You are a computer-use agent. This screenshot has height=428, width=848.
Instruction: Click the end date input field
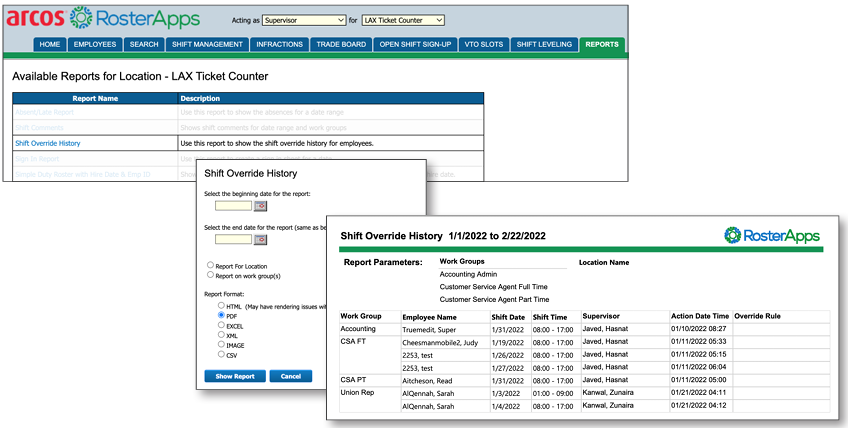coord(233,239)
